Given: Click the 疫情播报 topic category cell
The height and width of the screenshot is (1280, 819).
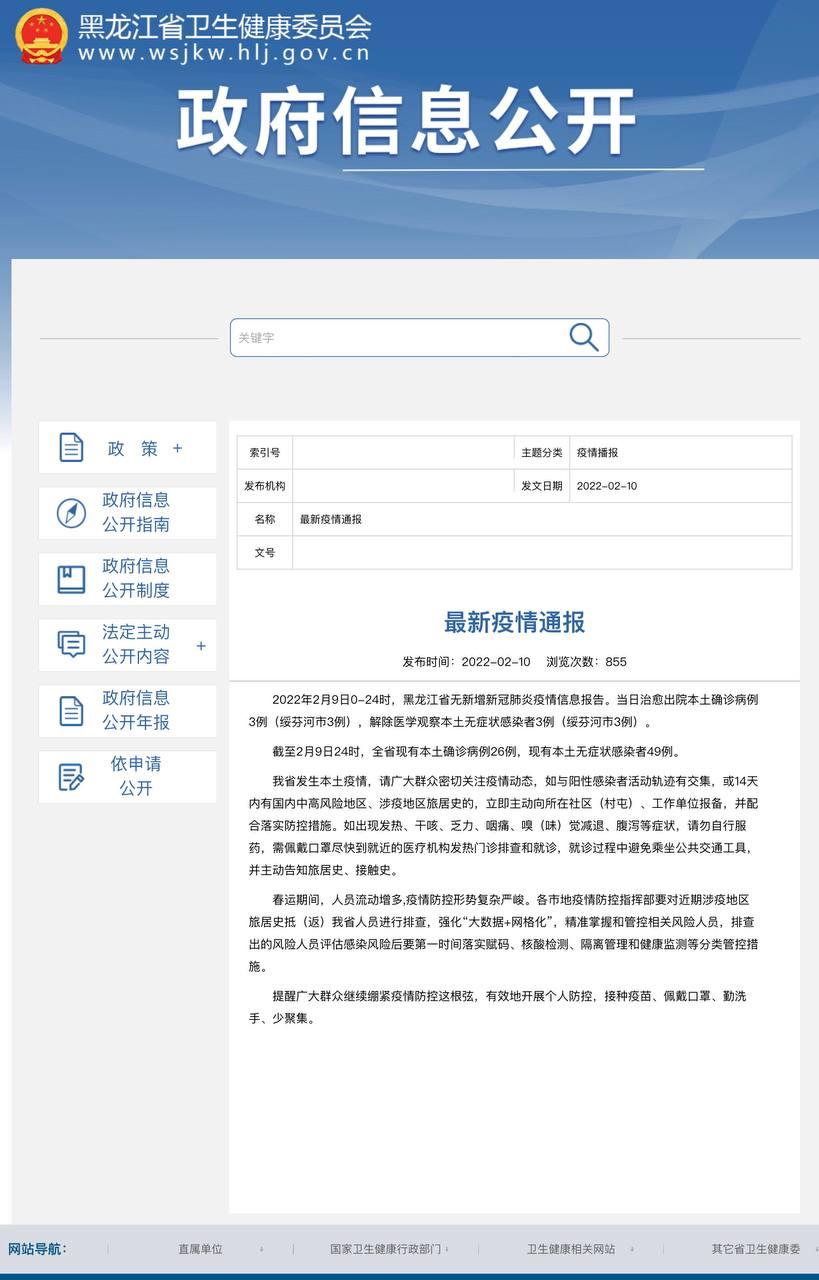Looking at the screenshot, I should pos(680,453).
